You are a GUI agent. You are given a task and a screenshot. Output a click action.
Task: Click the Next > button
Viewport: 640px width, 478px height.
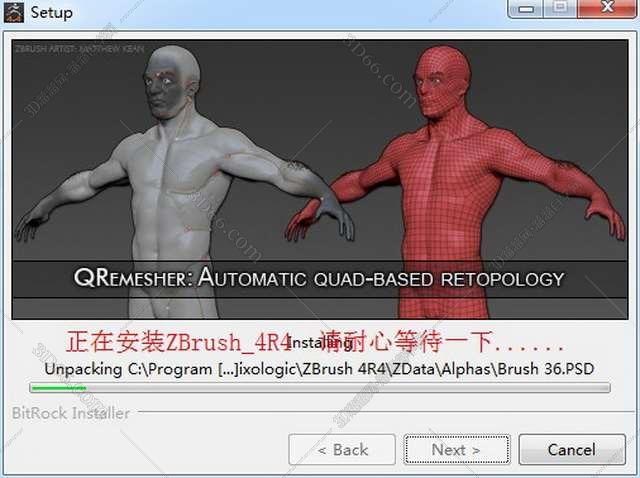click(x=457, y=449)
